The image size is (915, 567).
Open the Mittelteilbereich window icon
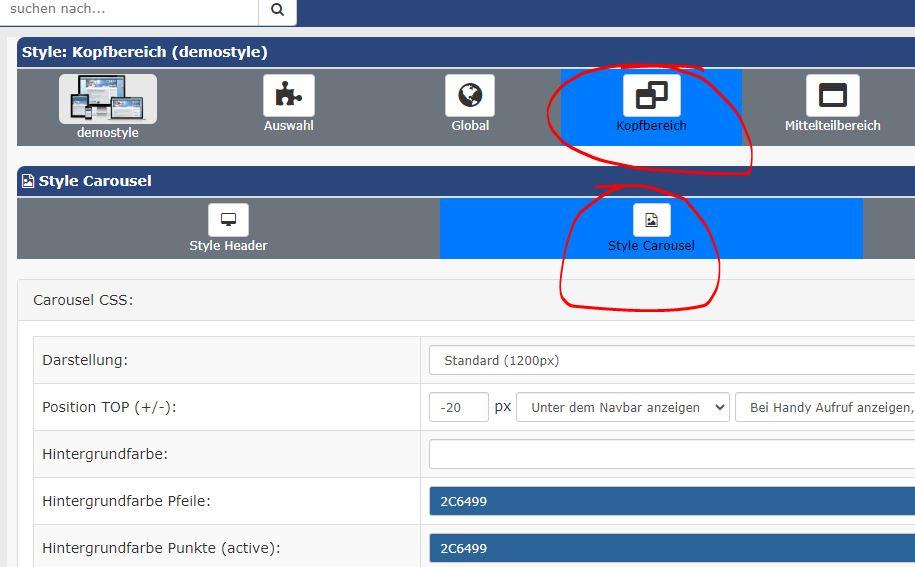point(832,96)
